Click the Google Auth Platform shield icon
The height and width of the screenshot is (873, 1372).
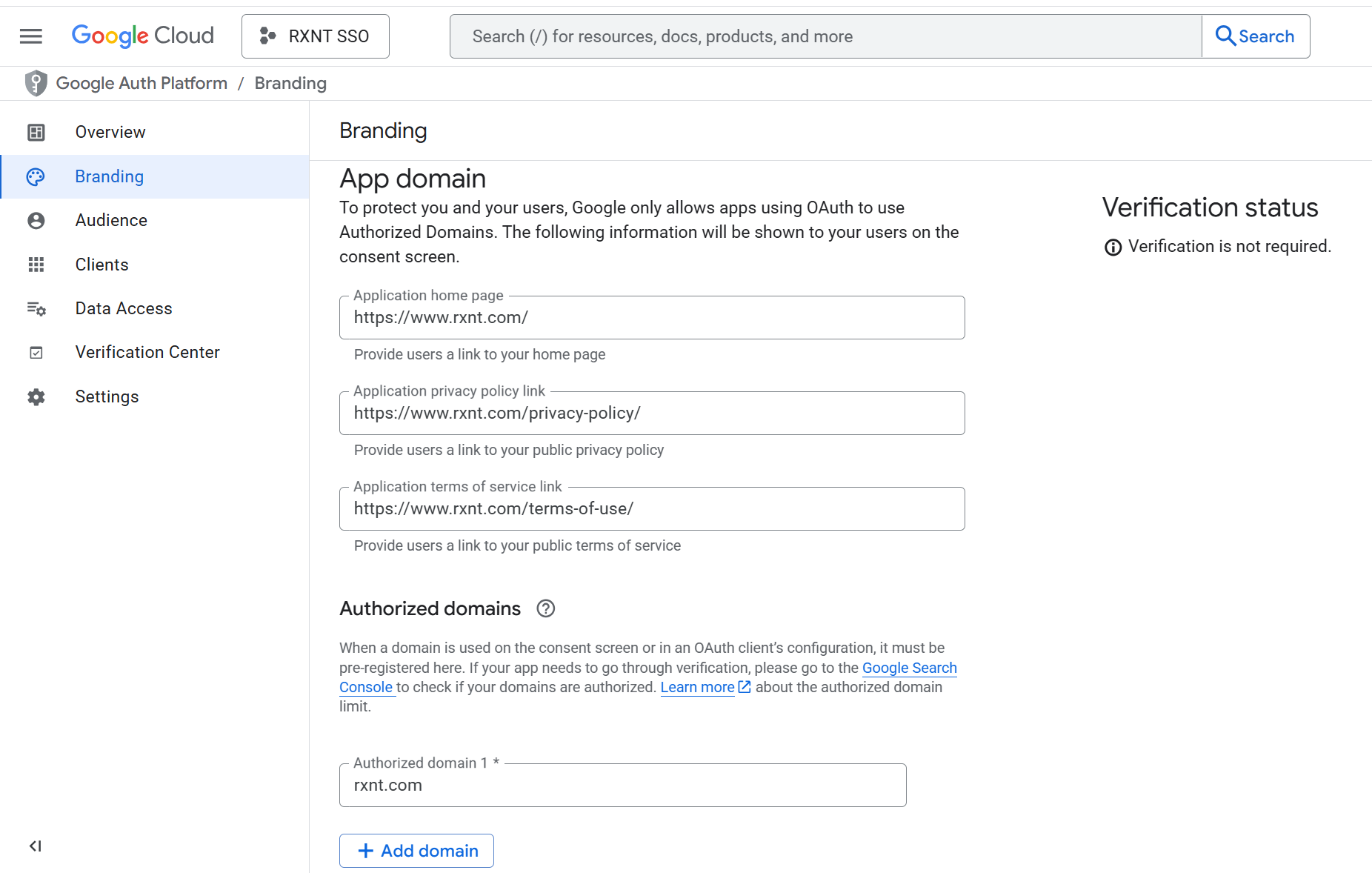[x=36, y=84]
